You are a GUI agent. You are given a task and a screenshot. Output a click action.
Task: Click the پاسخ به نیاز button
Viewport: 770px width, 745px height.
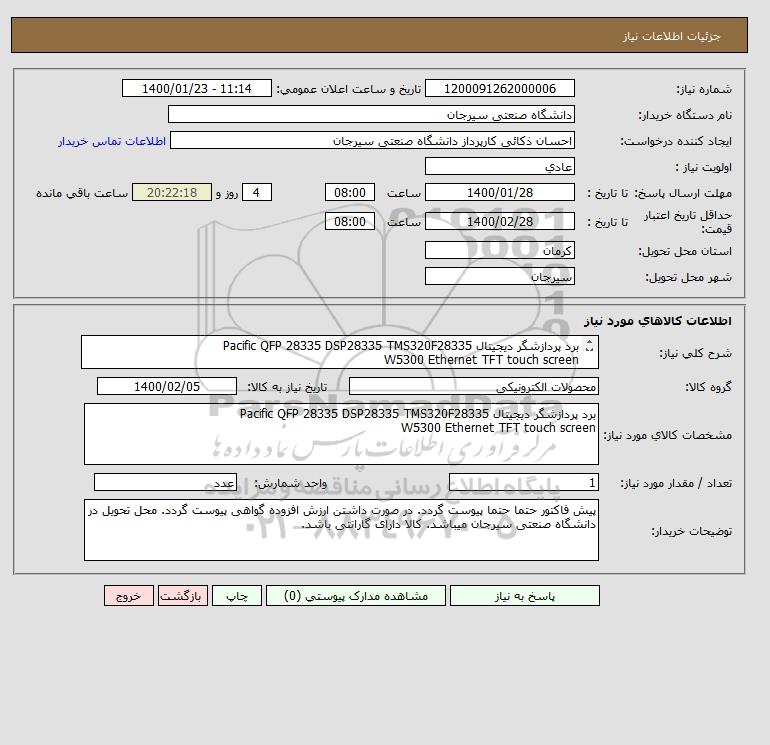[524, 596]
